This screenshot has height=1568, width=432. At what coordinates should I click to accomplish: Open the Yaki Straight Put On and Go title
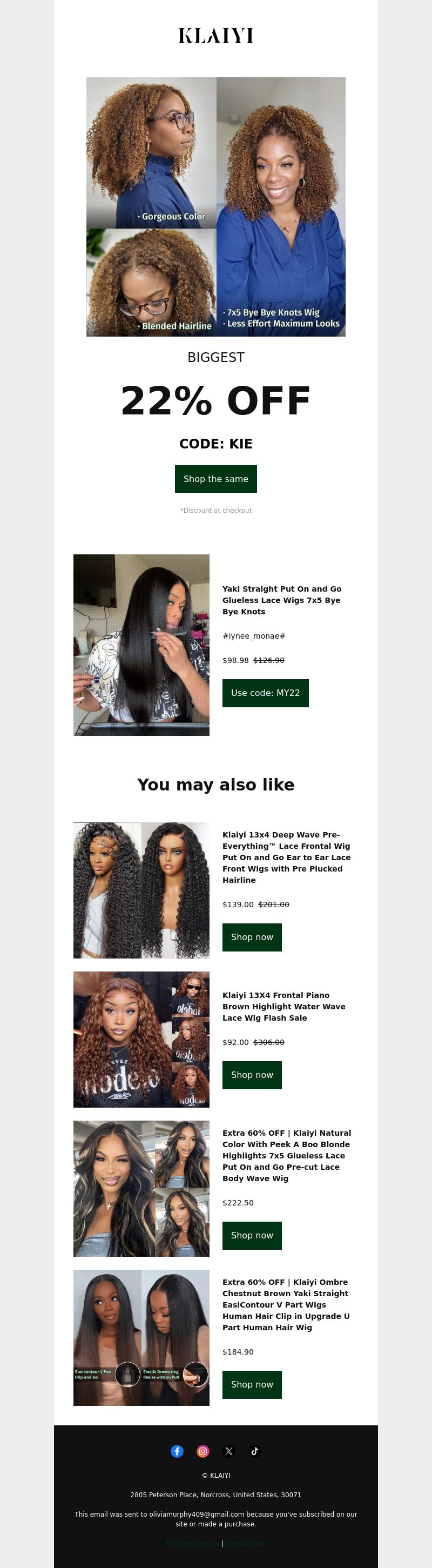pyautogui.click(x=282, y=600)
